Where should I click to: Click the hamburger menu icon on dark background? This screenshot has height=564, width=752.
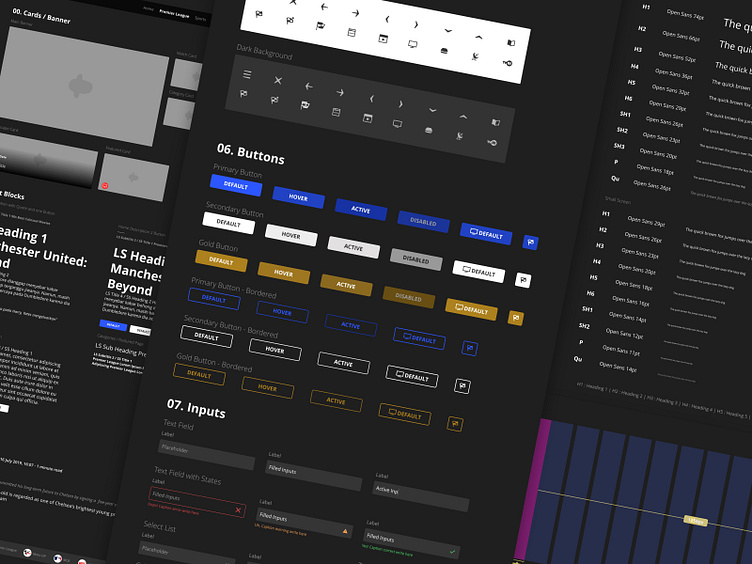coord(247,74)
